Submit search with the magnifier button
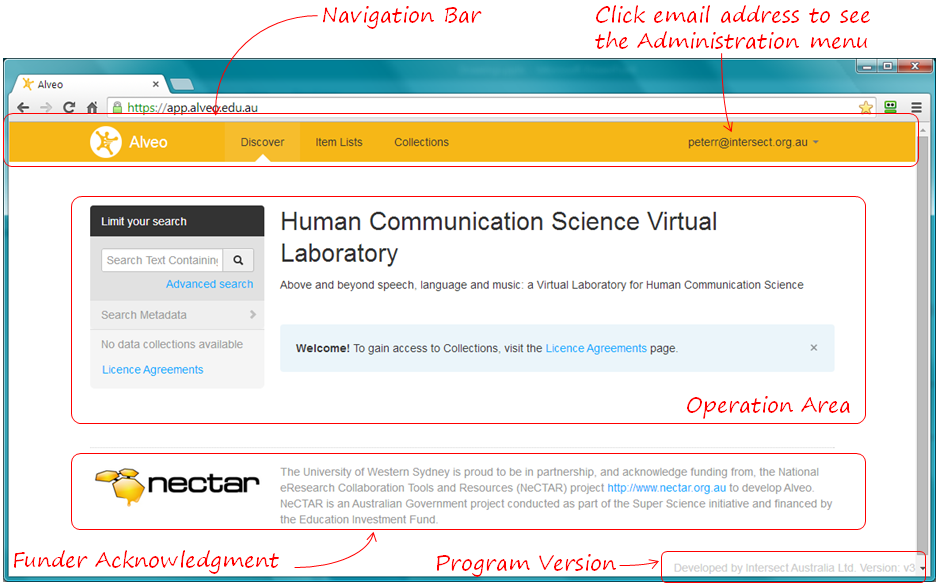The height and width of the screenshot is (586, 939). (238, 260)
